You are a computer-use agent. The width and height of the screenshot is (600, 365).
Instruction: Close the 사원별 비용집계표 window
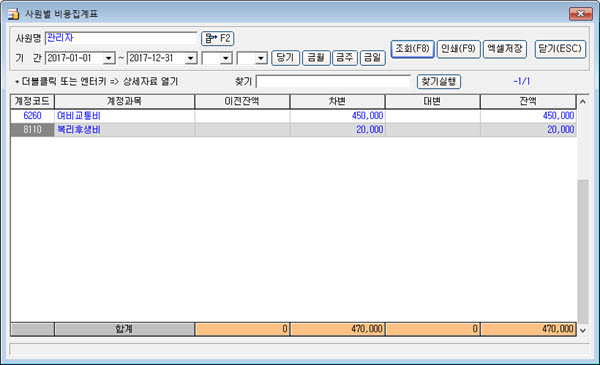[580, 14]
